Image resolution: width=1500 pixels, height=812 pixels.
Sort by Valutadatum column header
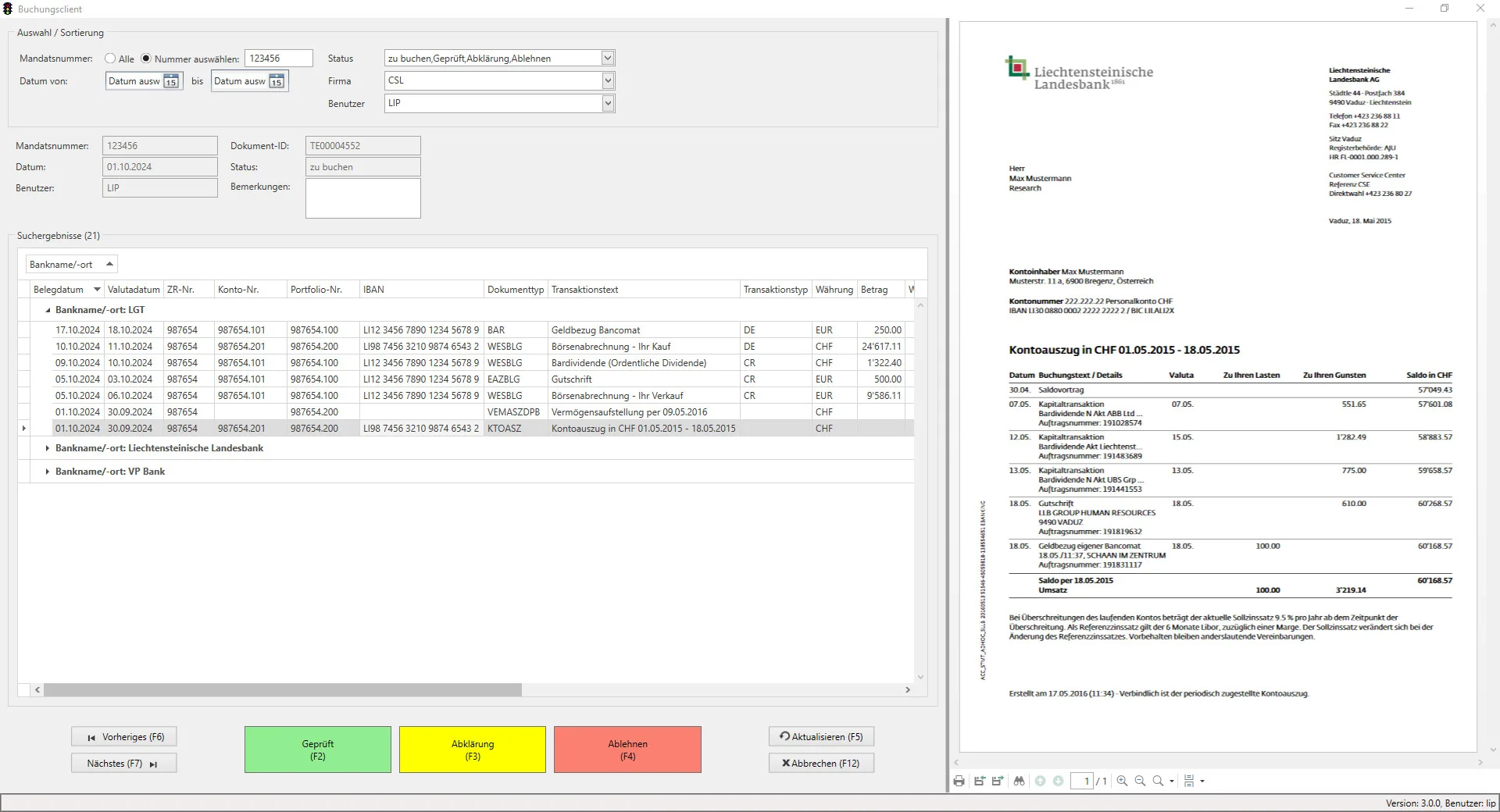coord(134,290)
